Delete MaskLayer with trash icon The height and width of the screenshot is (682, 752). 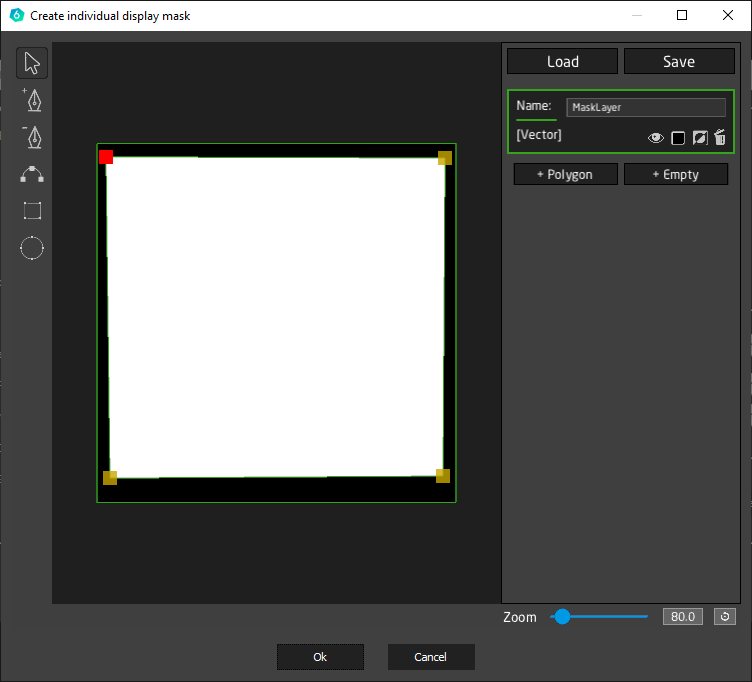point(720,137)
